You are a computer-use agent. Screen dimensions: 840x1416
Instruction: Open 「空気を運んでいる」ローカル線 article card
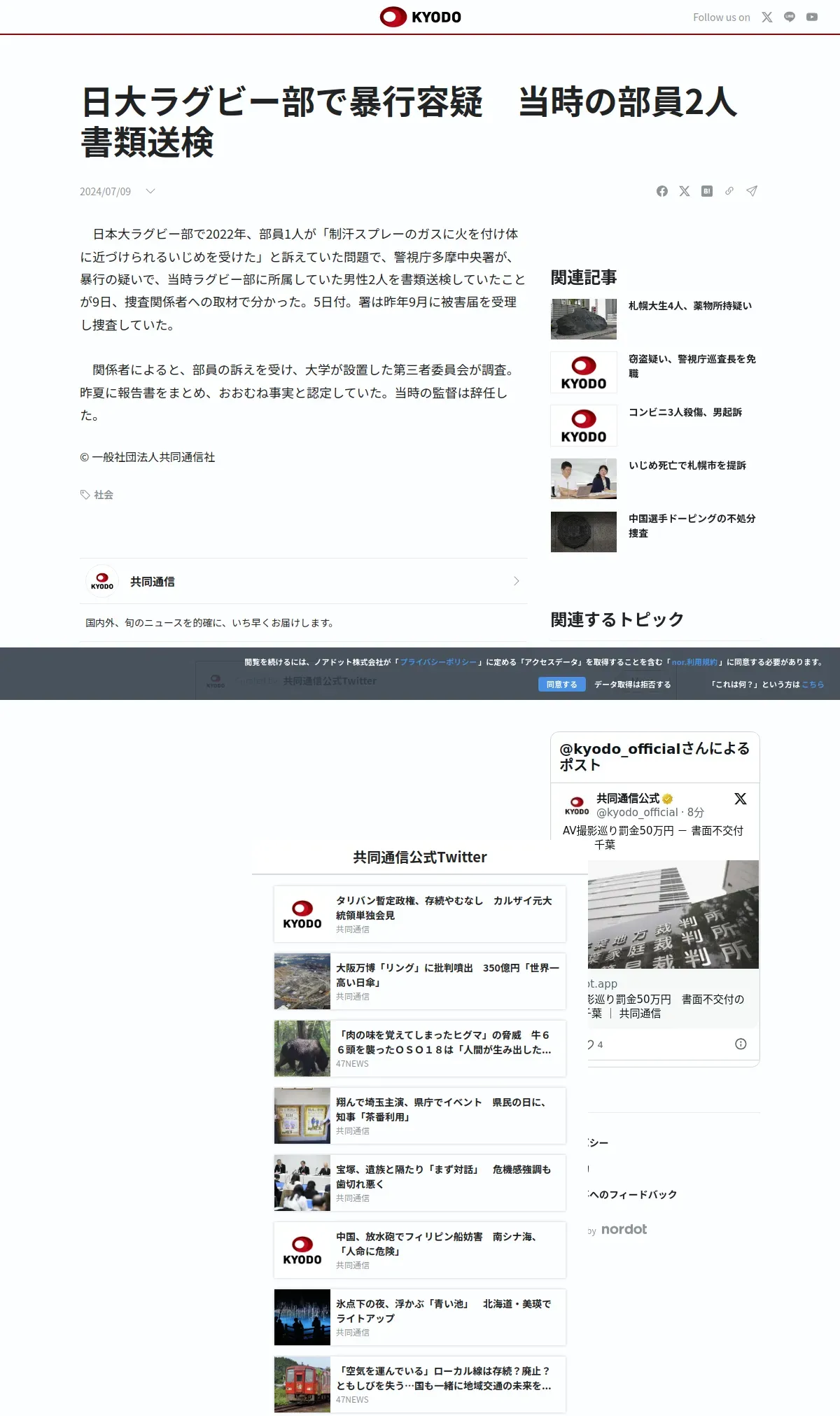pyautogui.click(x=420, y=1385)
